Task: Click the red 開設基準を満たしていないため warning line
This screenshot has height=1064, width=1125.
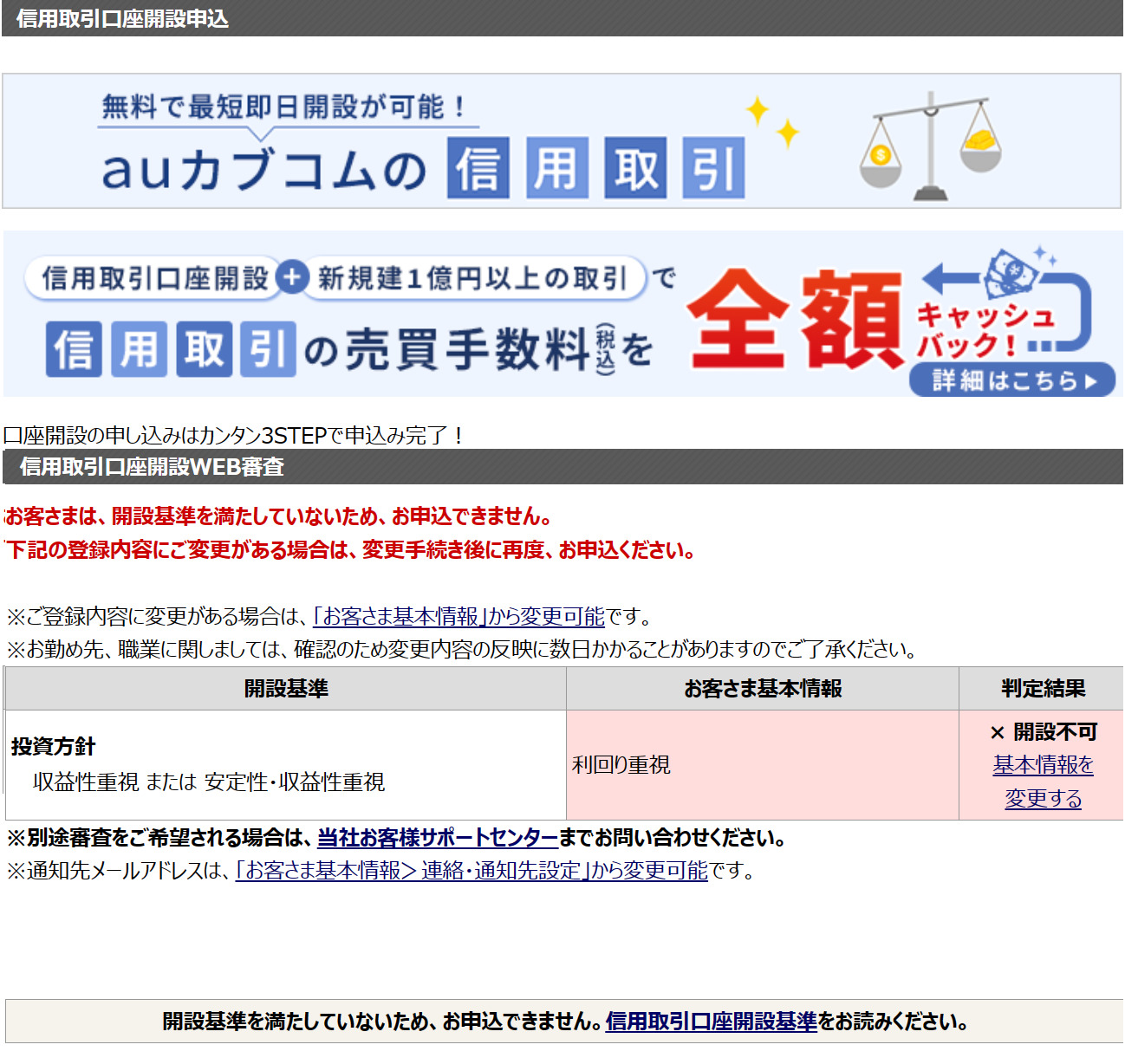Action: click(x=279, y=516)
